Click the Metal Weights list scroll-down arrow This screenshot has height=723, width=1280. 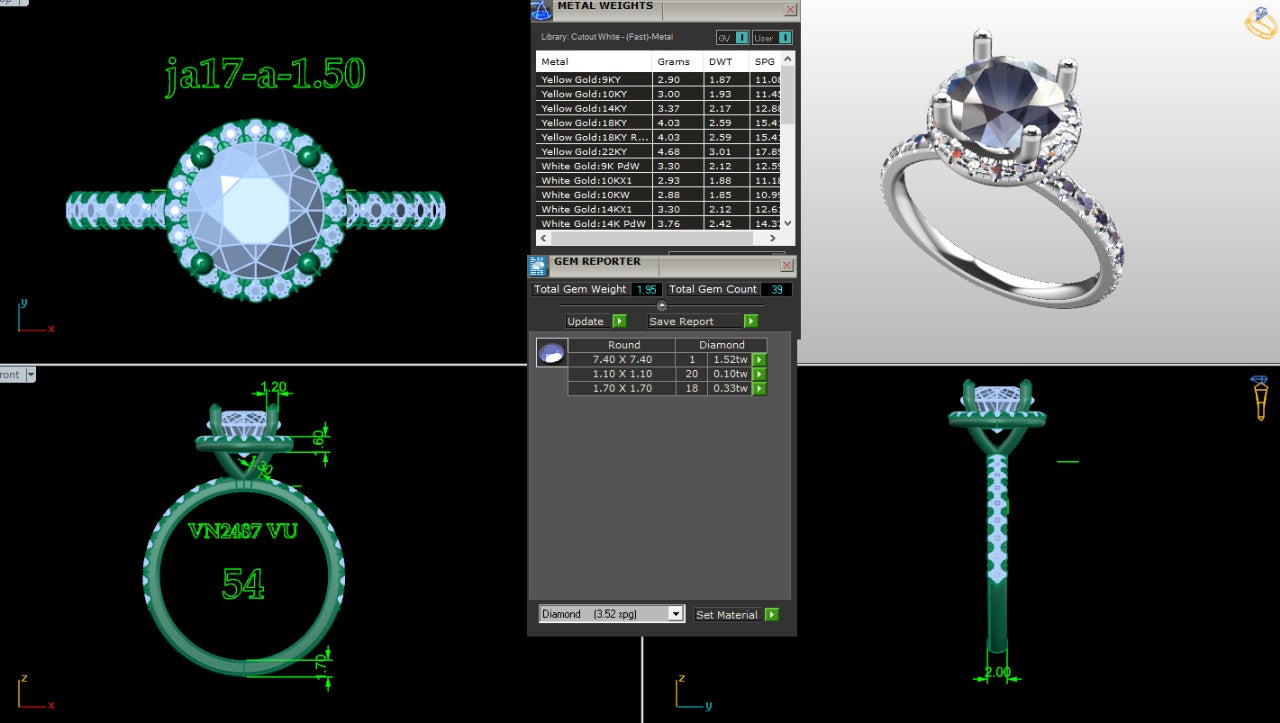coord(787,224)
